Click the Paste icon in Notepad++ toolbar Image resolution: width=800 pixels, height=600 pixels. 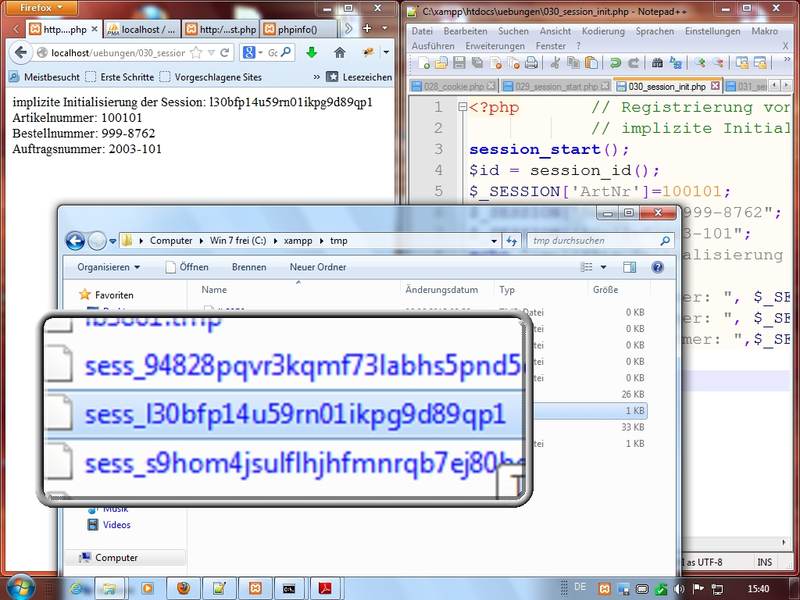(x=591, y=63)
